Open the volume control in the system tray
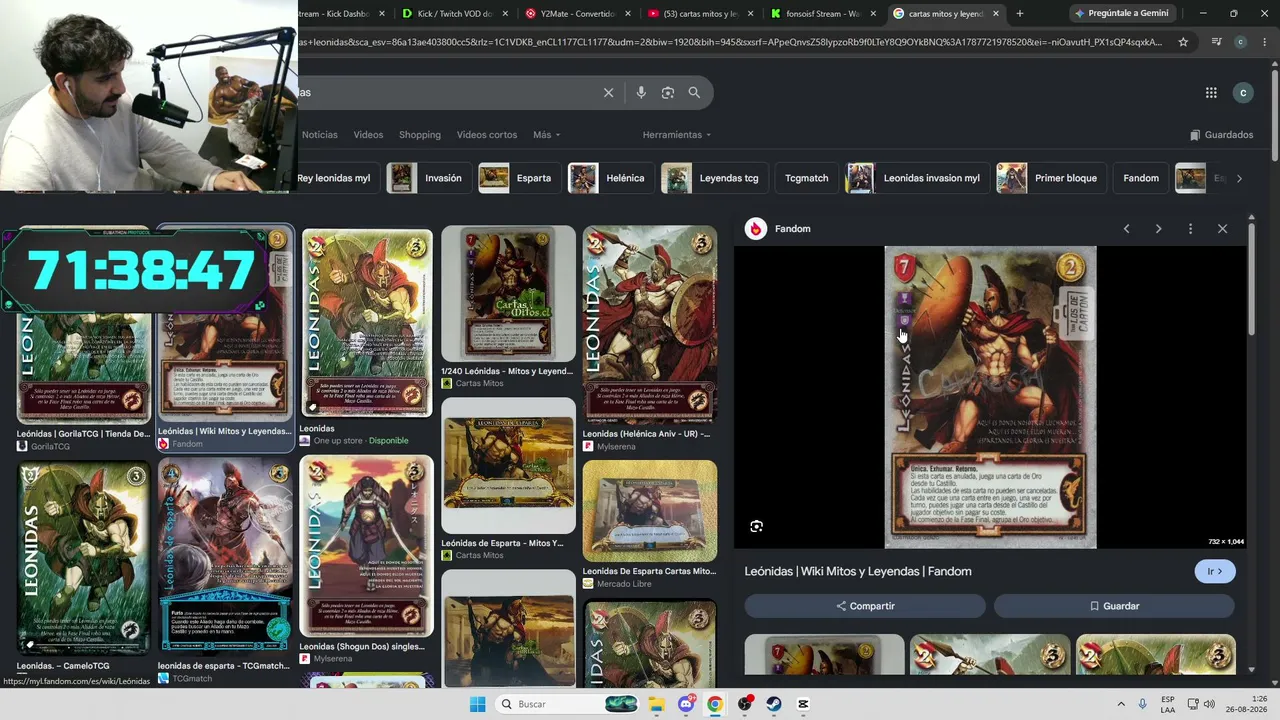The image size is (1280, 720). 1207,704
